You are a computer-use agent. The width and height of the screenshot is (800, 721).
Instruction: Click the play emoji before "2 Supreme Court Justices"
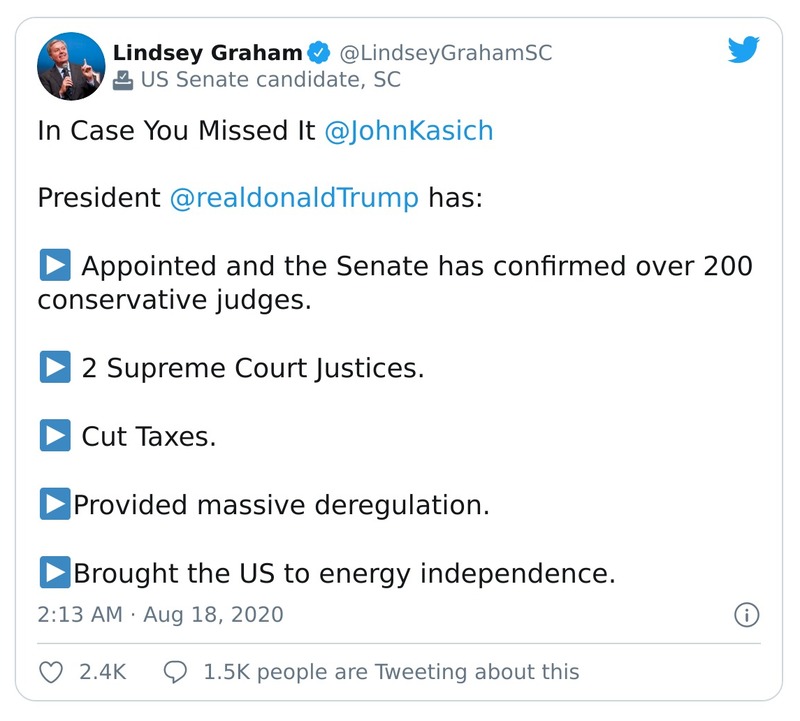point(54,368)
